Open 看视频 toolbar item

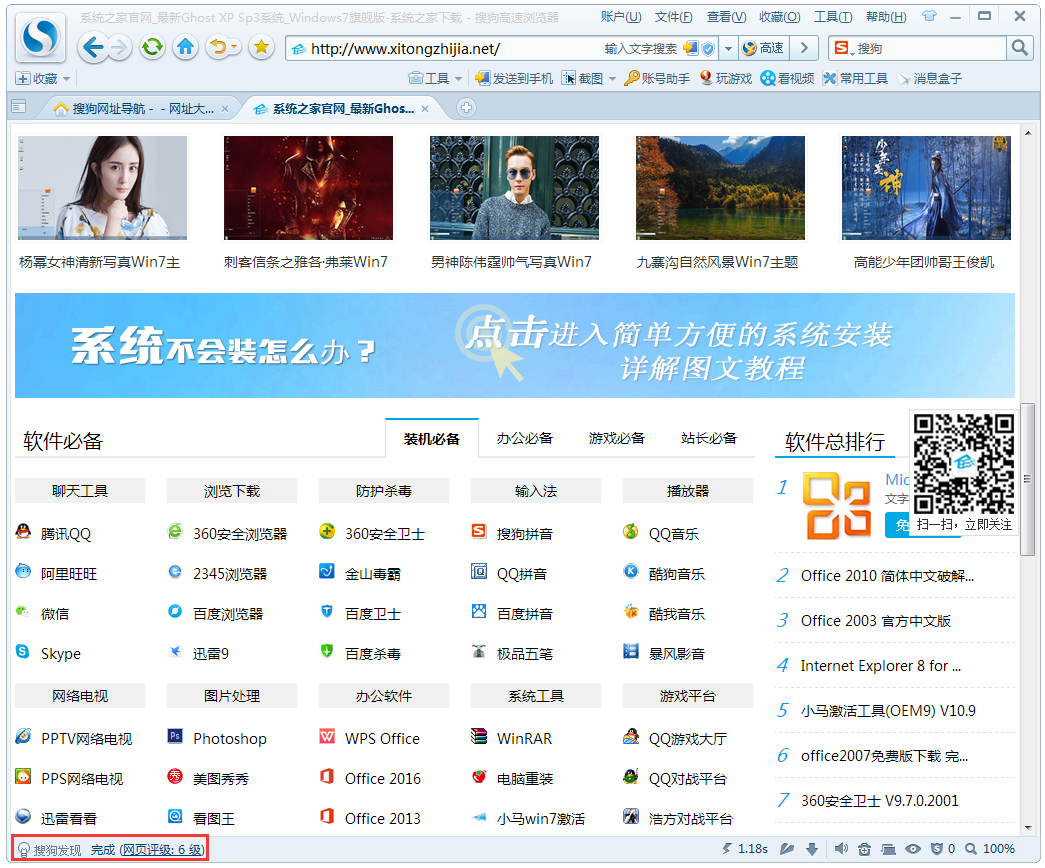[x=788, y=79]
